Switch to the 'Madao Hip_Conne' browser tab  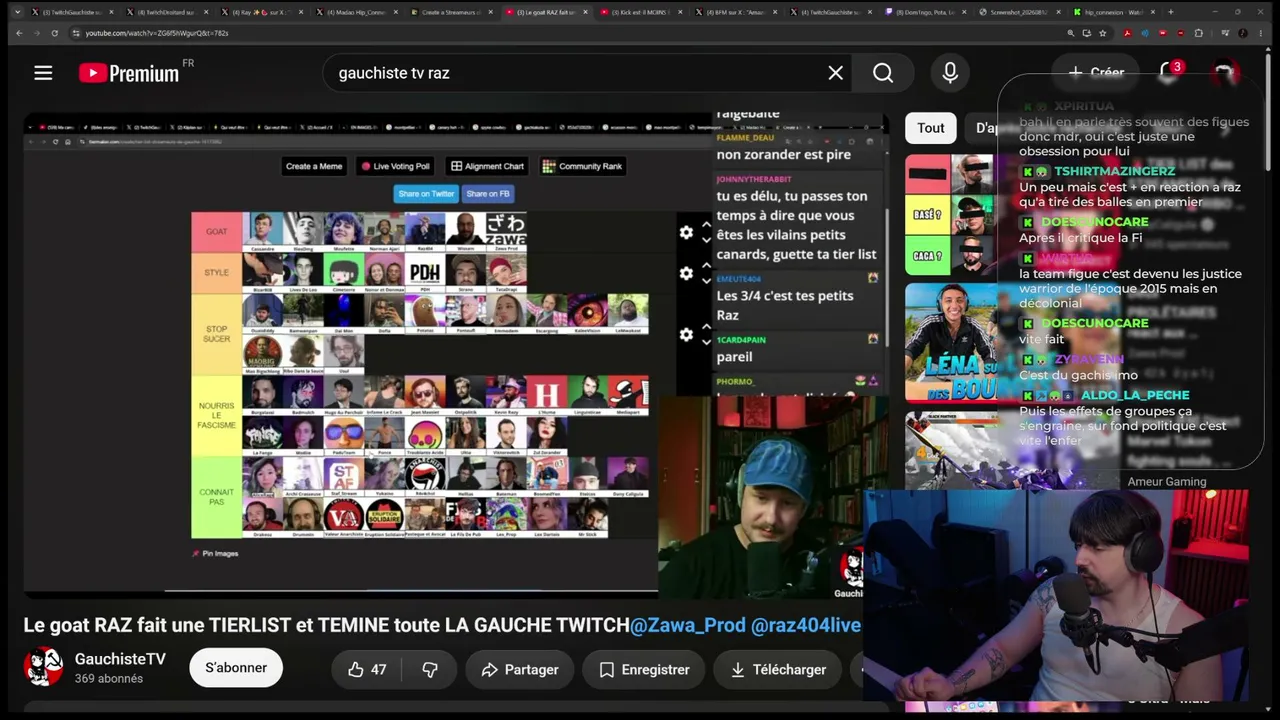click(356, 12)
